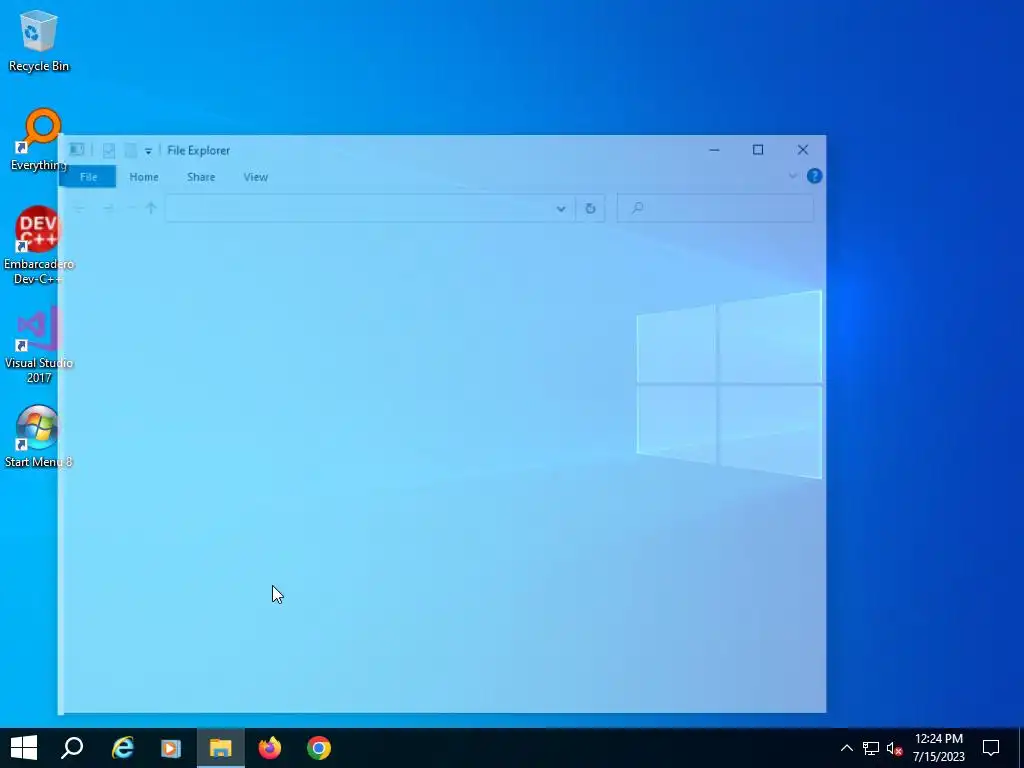The height and width of the screenshot is (768, 1024).
Task: Launch the Start Menu 8 shortcut
Action: pos(39,436)
